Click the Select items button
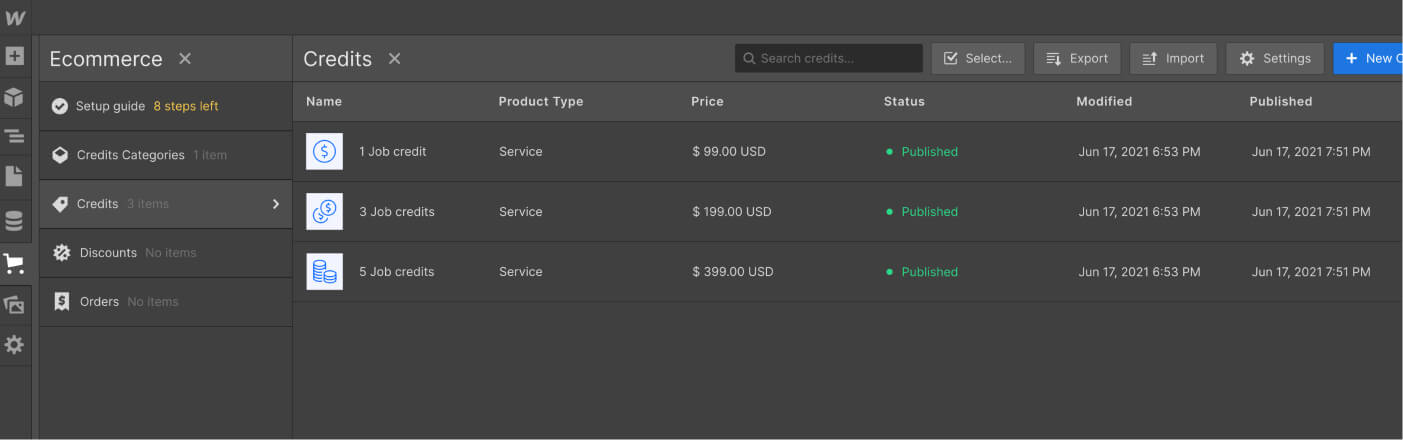 click(x=978, y=58)
